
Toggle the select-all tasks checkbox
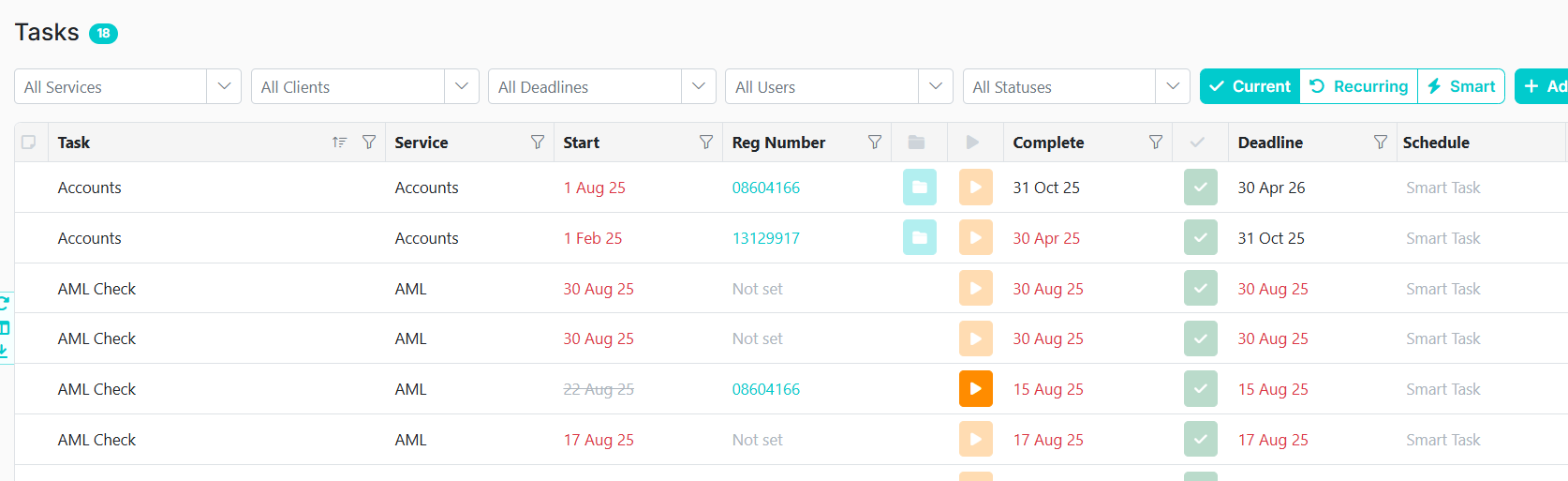[29, 143]
